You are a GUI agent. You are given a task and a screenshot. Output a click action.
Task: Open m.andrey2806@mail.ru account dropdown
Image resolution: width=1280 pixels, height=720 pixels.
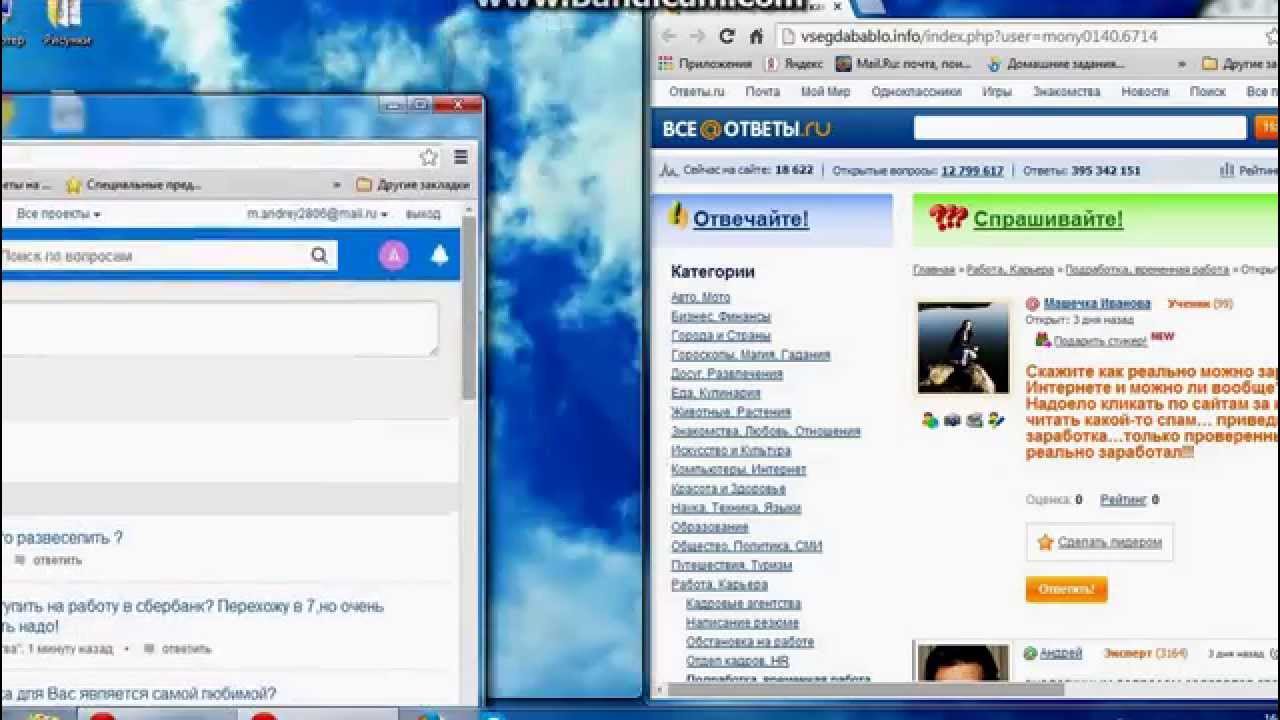(318, 214)
